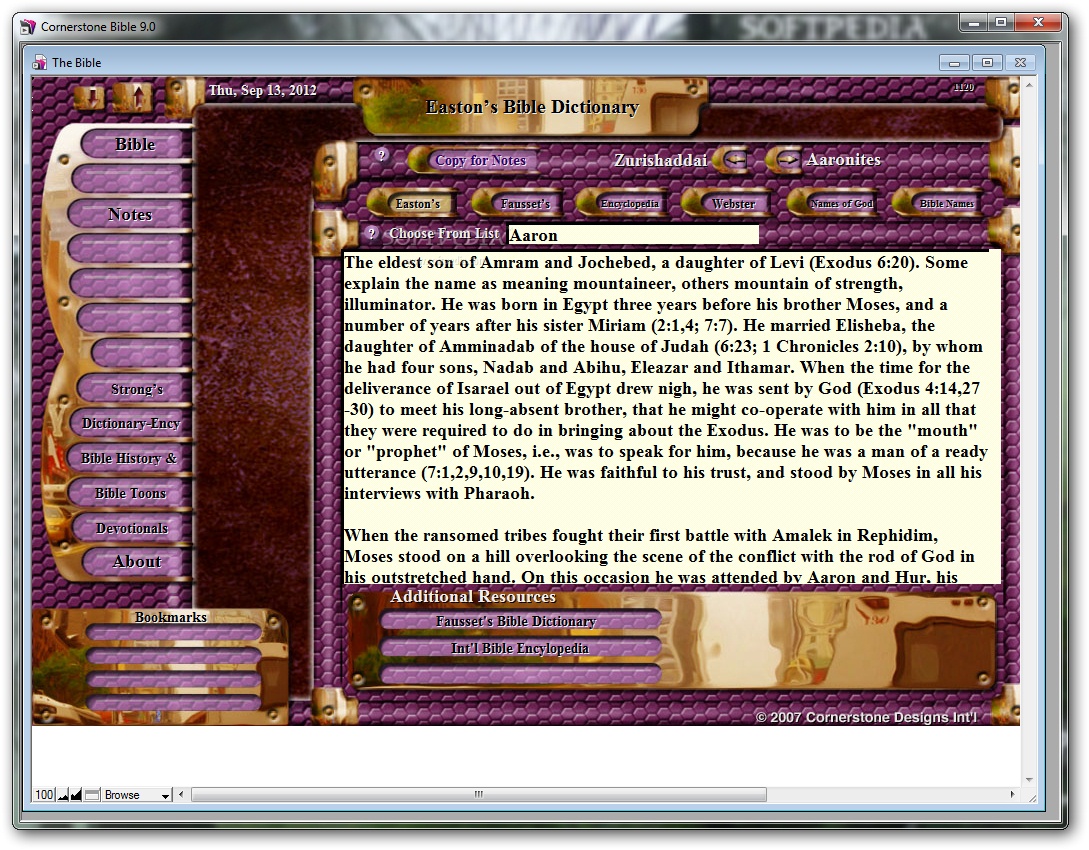Viewport: 1089px width, 850px height.
Task: Click the third Bookmarks slot
Action: coord(174,680)
